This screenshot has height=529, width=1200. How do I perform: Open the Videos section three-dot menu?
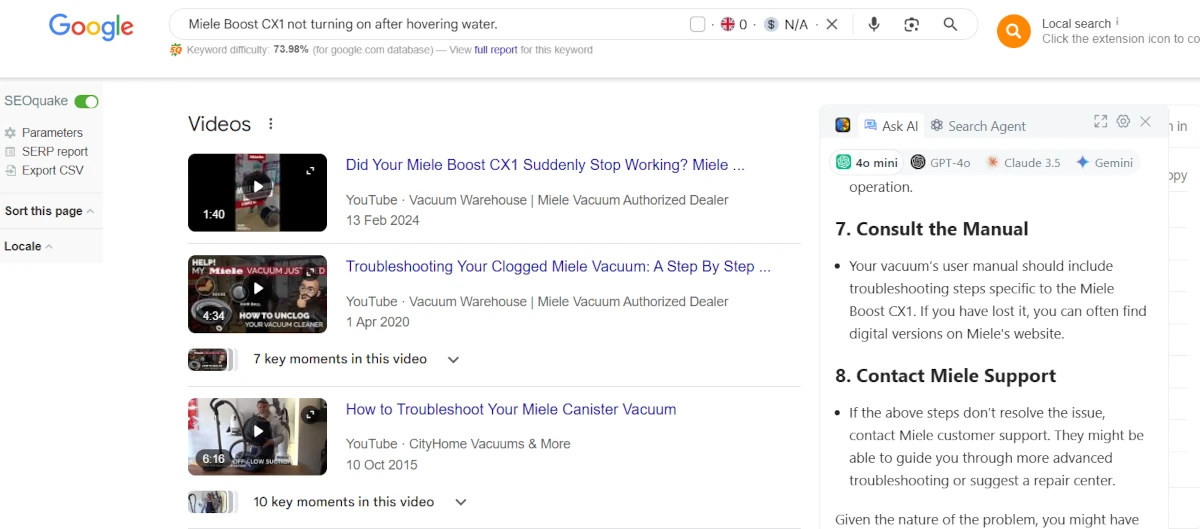[x=270, y=124]
